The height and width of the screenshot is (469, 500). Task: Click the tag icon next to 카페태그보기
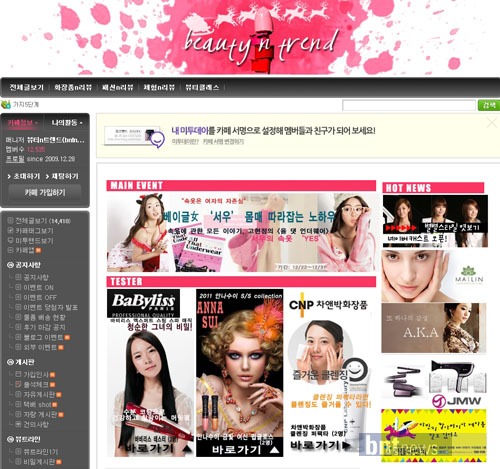pyautogui.click(x=10, y=230)
